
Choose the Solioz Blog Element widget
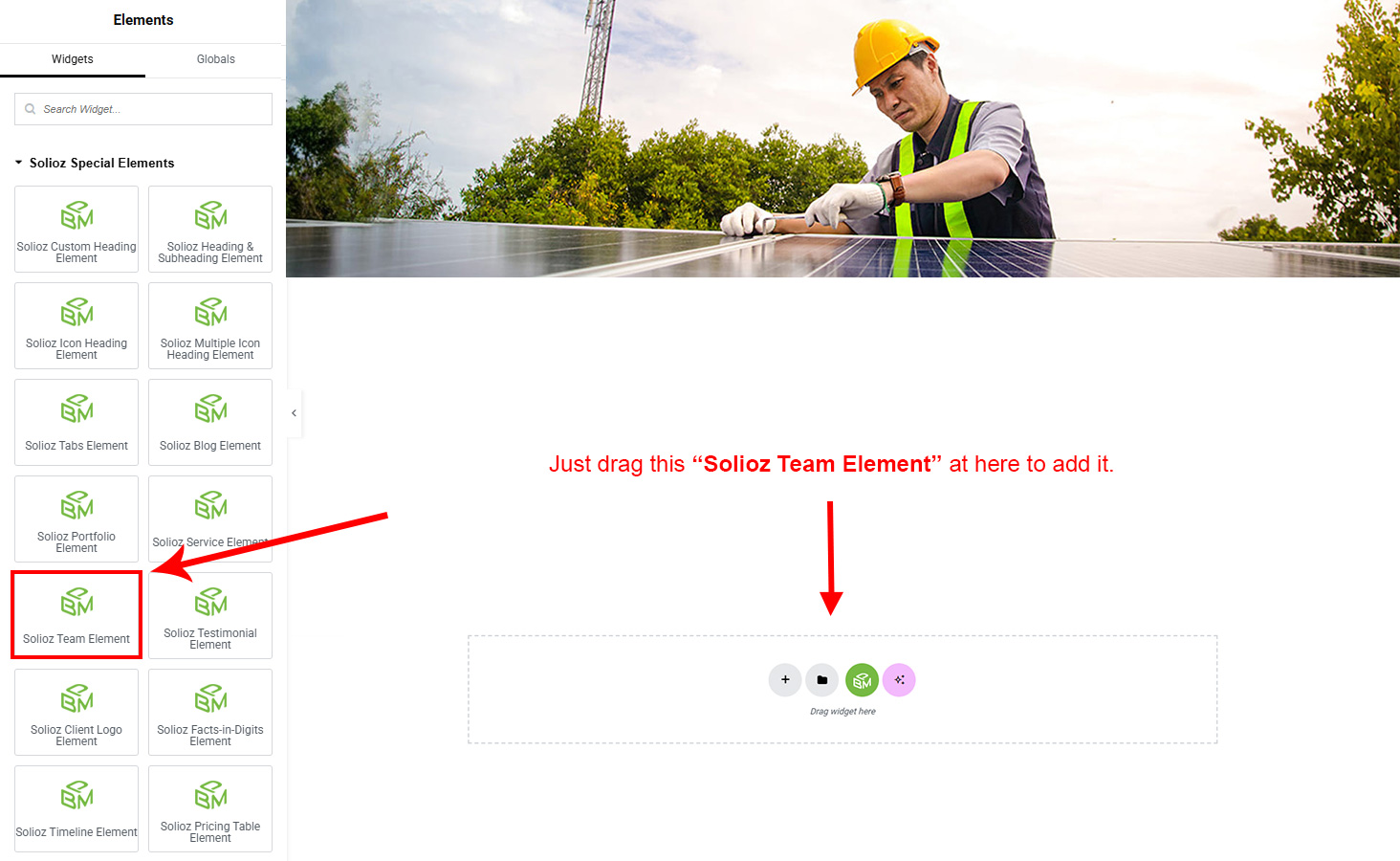pyautogui.click(x=210, y=422)
